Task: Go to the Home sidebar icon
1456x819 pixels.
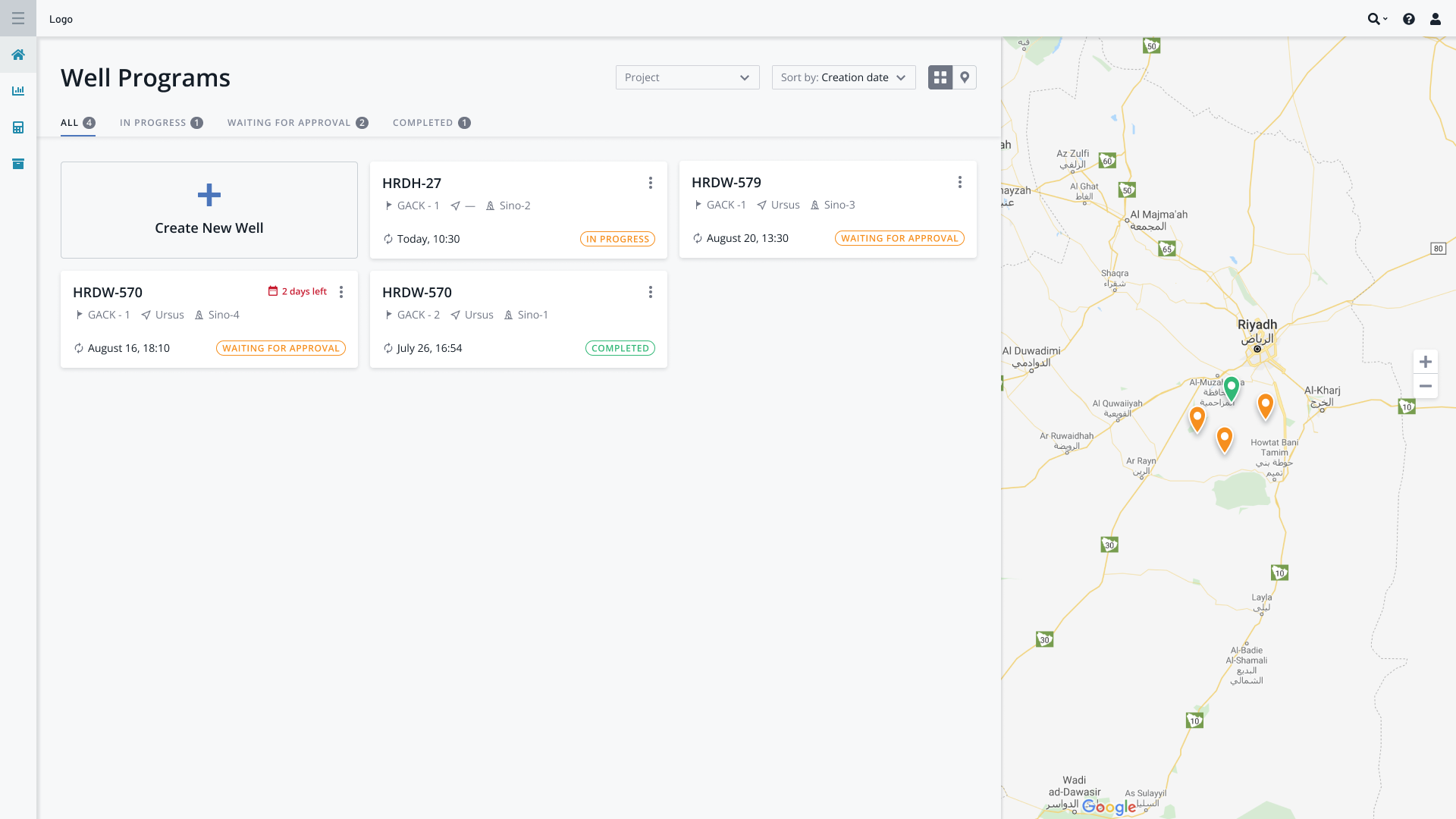Action: tap(18, 55)
